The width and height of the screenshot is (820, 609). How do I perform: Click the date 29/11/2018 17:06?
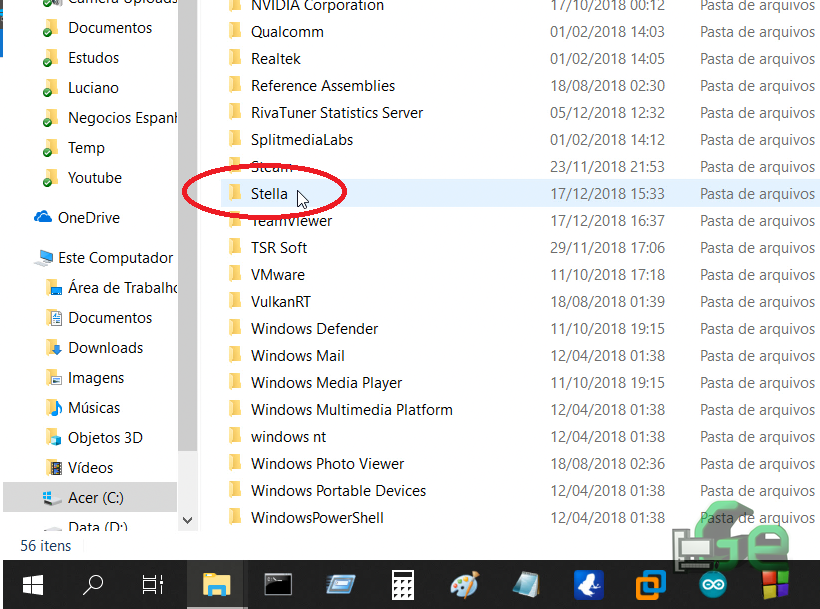(607, 248)
